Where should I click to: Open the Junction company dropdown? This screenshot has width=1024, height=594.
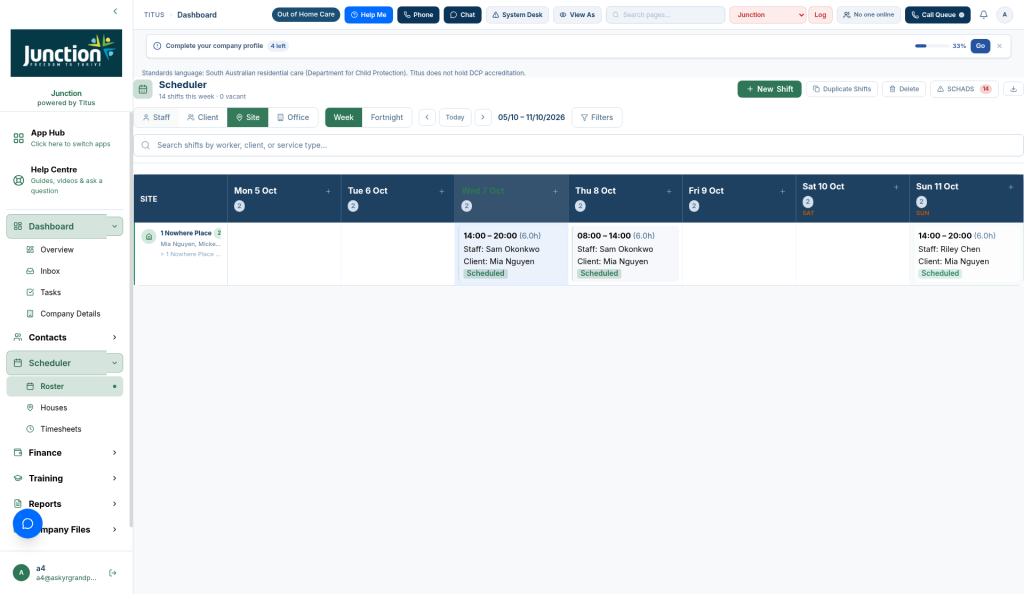click(x=767, y=14)
